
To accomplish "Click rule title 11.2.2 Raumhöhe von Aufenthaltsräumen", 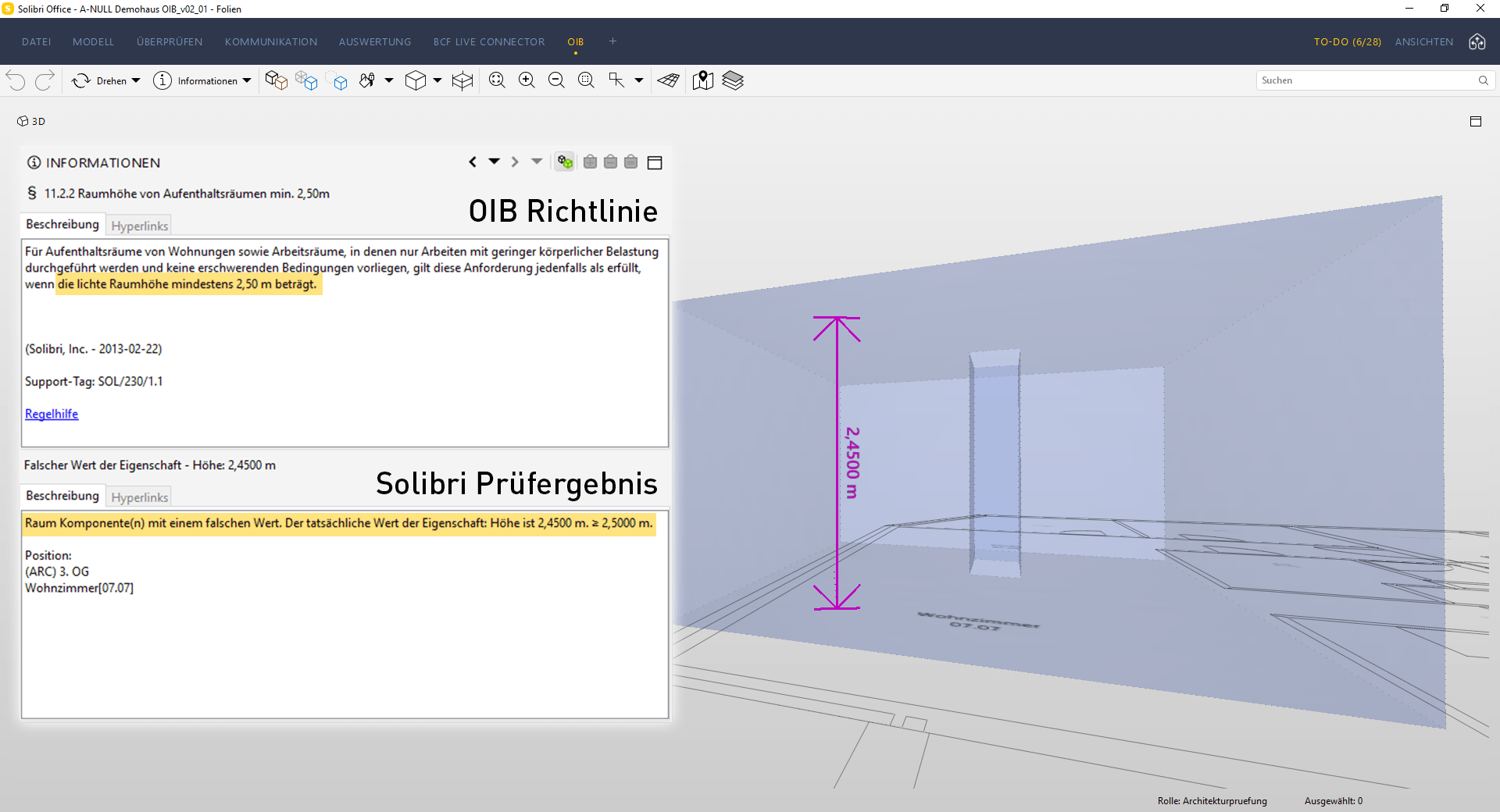I will (x=187, y=194).
